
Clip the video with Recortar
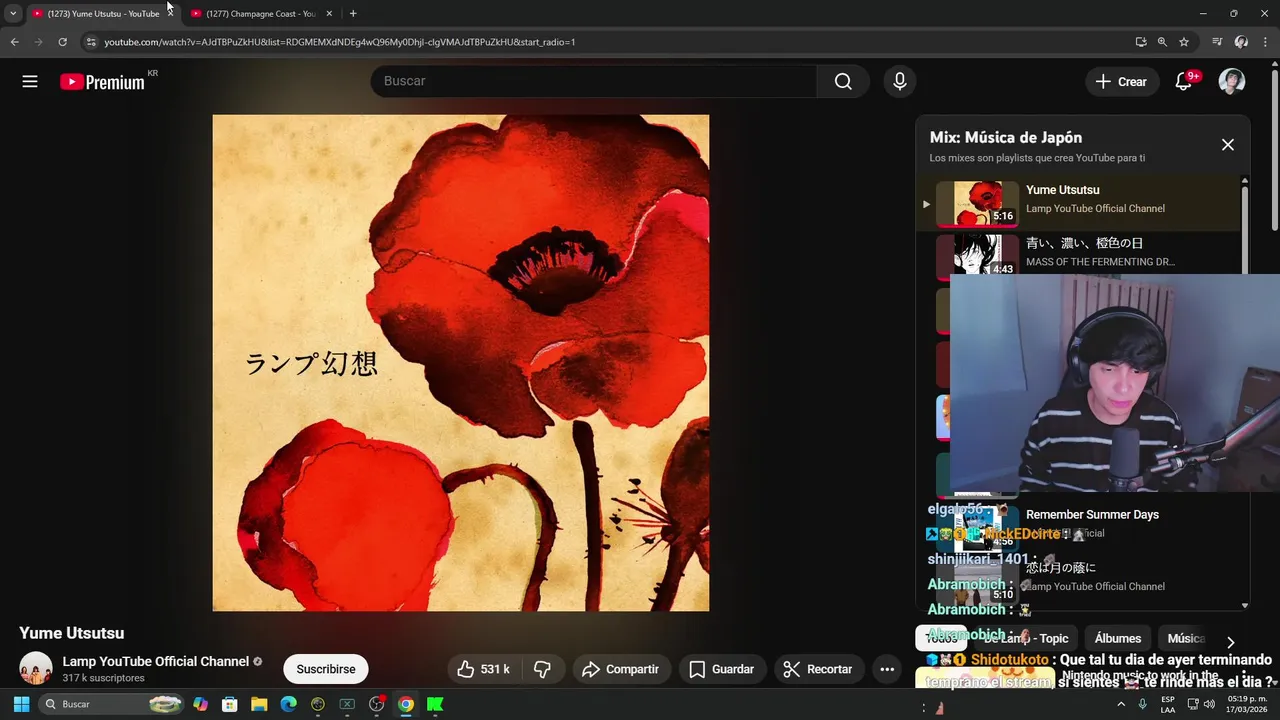coord(819,669)
